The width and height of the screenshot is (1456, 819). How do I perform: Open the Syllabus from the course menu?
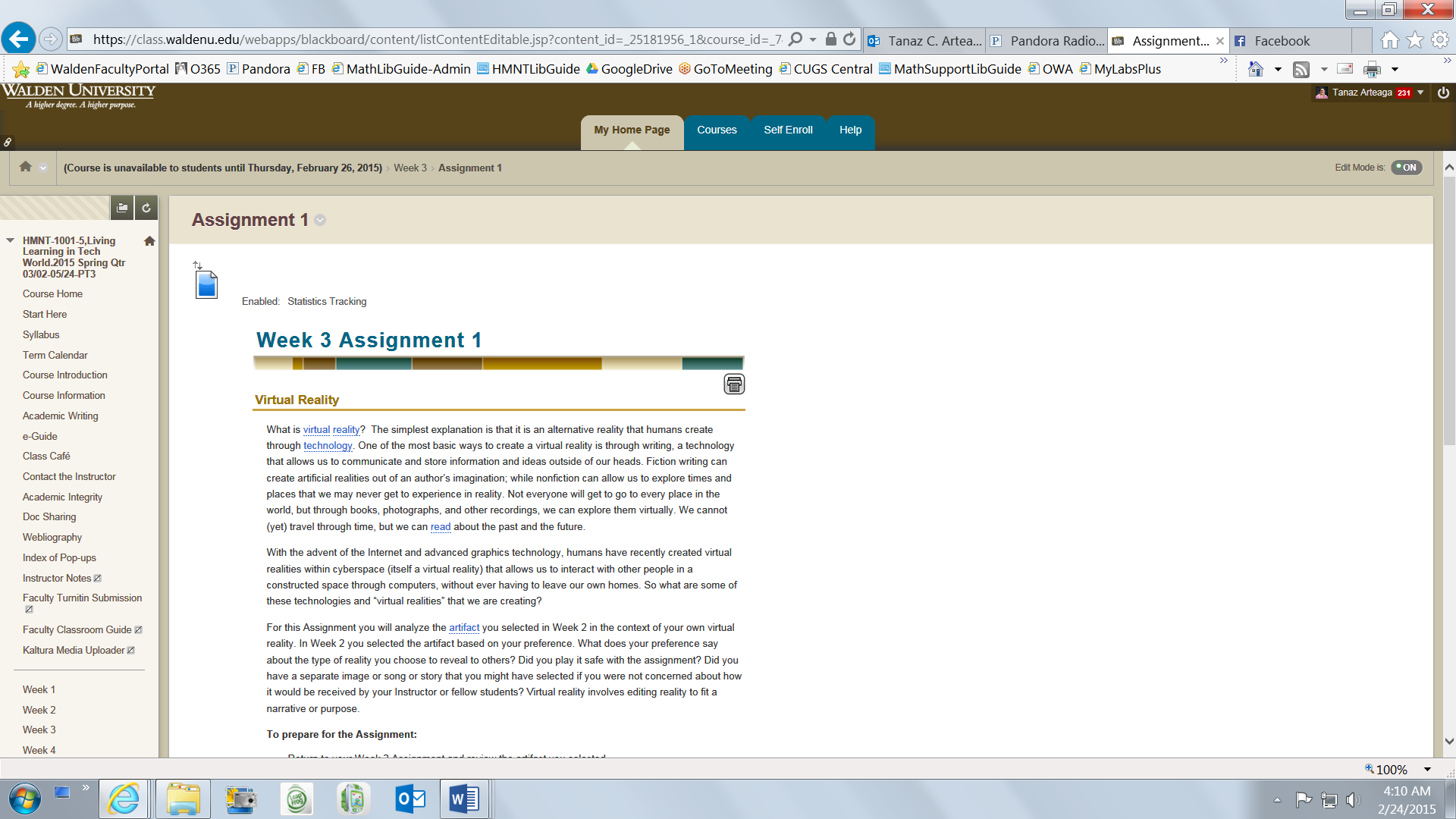pyautogui.click(x=41, y=334)
